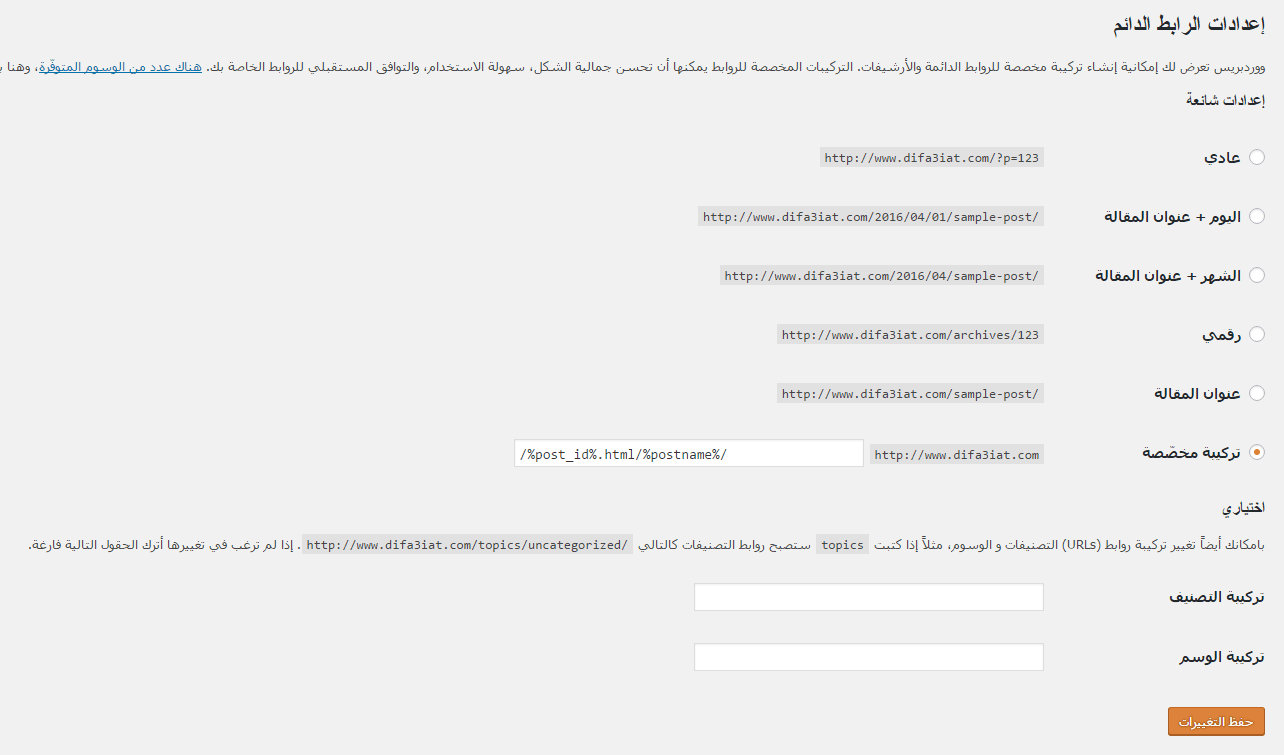Choose اليوم + عنوان المقالة radio button
1284x755 pixels.
(1257, 216)
